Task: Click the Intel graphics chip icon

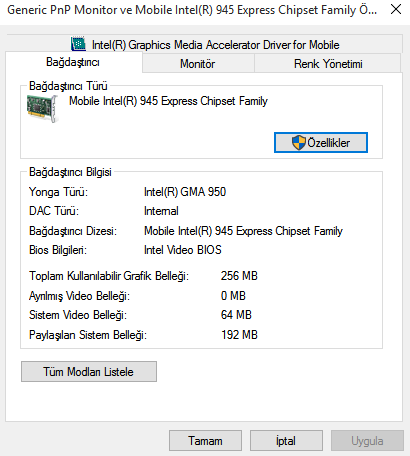Action: pos(79,44)
